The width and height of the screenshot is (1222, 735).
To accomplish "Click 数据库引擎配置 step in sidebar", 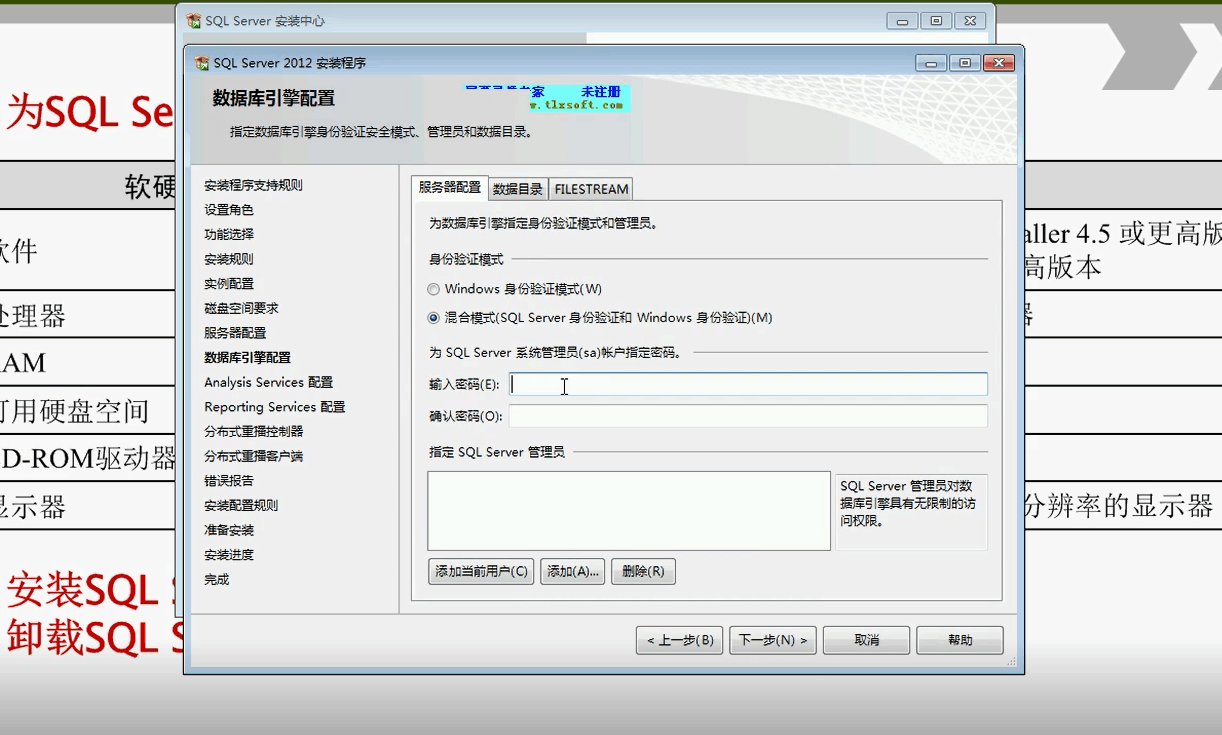I will point(247,357).
